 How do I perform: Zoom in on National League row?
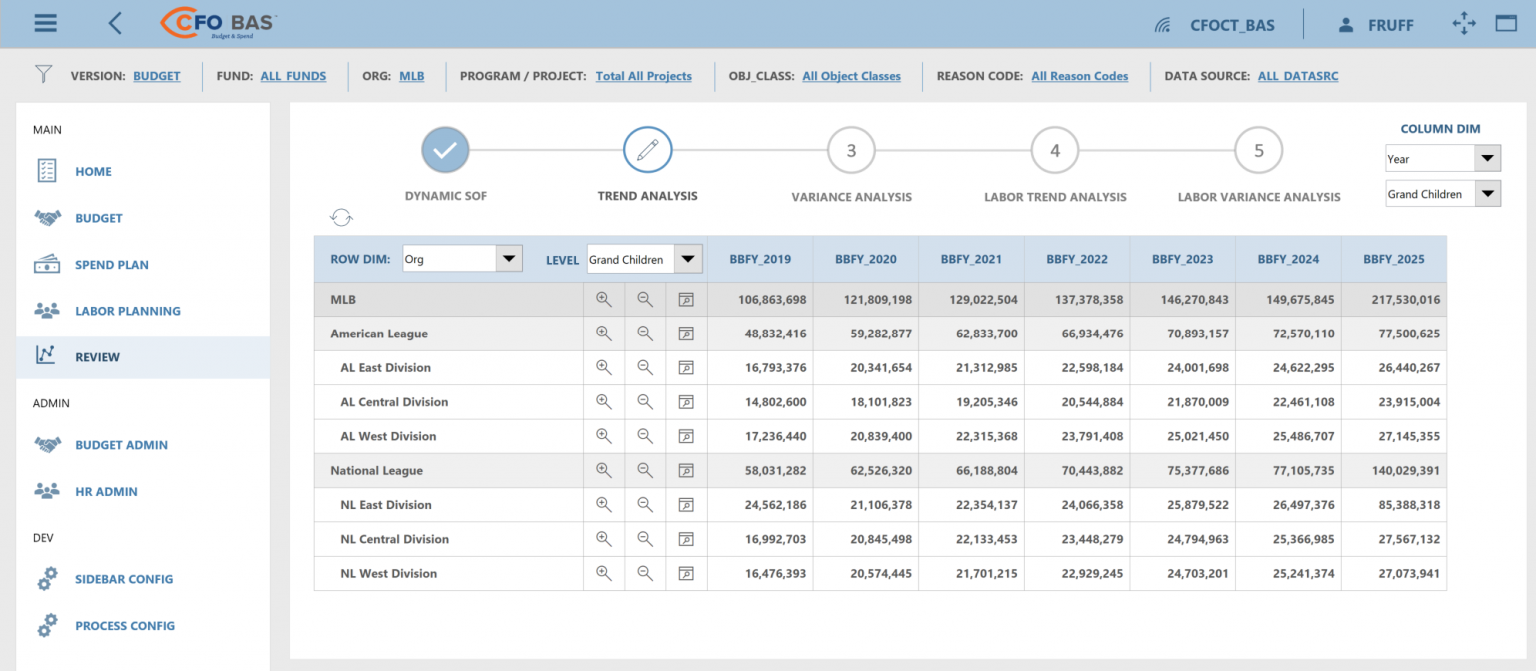pos(603,470)
